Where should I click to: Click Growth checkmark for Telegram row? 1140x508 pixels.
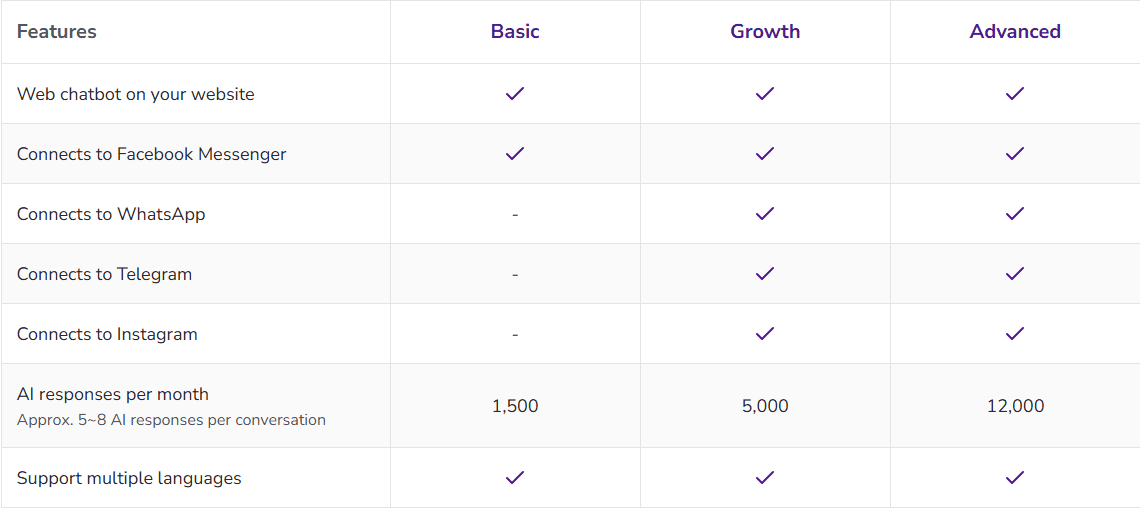click(x=765, y=274)
